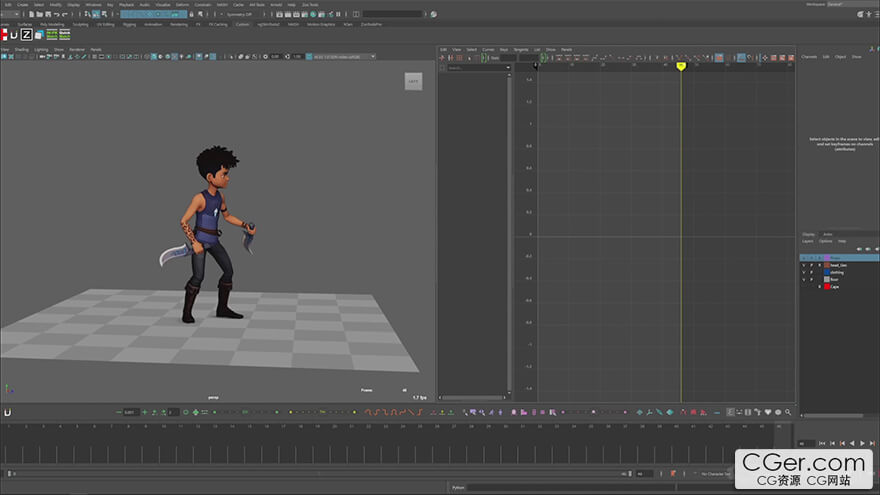Click the U magnet icon on the shelf

tap(14, 35)
